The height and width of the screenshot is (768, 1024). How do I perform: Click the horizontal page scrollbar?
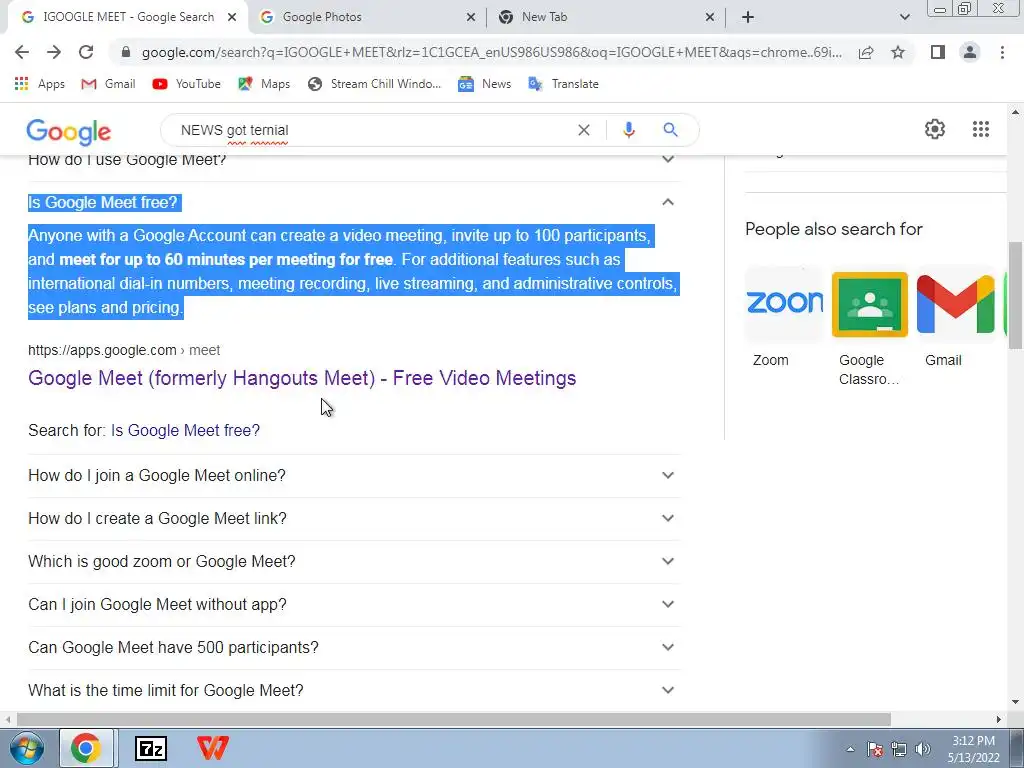pos(453,719)
